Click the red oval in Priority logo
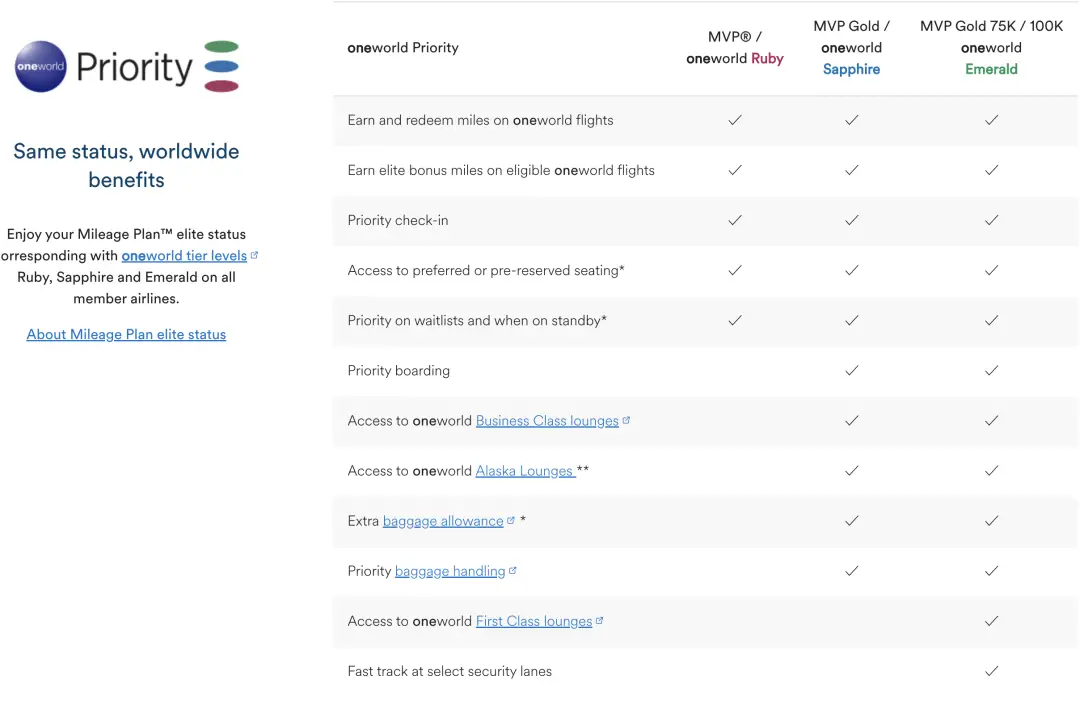 pyautogui.click(x=221, y=86)
